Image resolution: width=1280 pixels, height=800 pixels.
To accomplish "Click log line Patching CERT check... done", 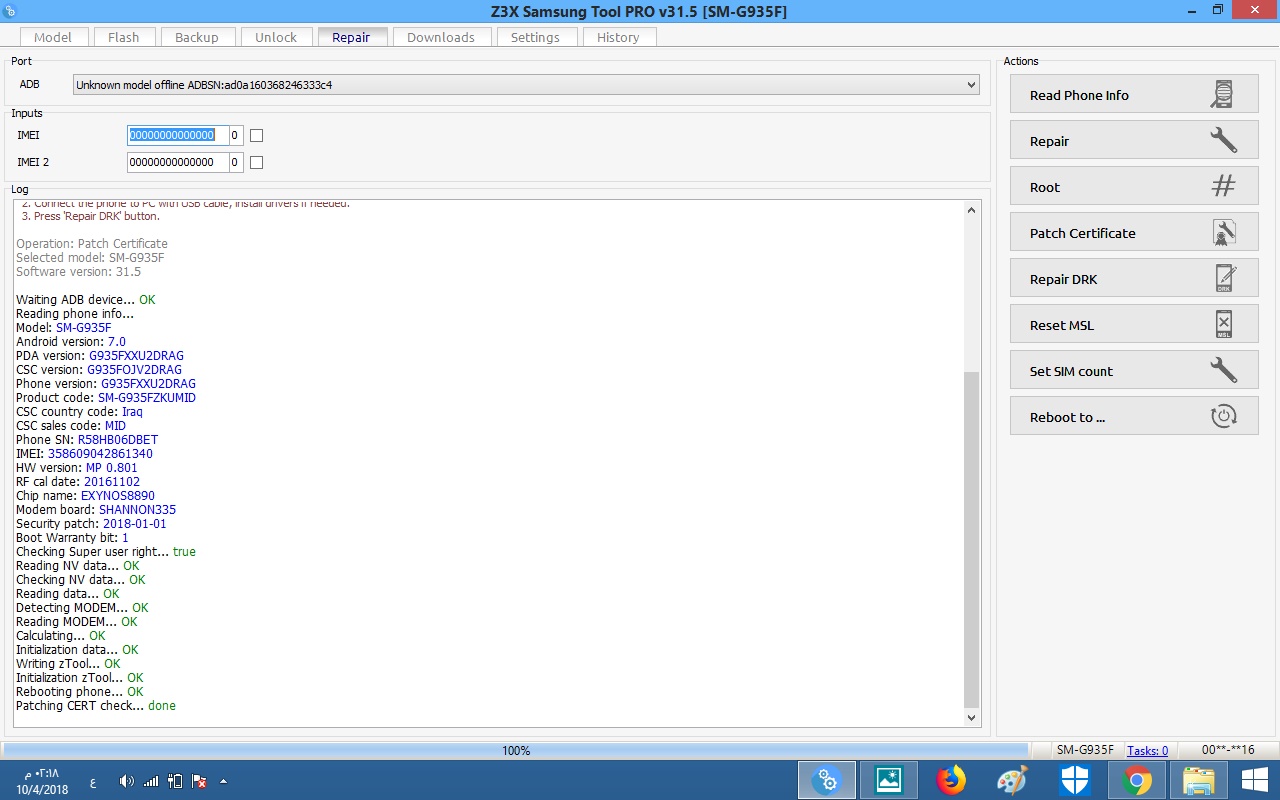I will tap(96, 706).
